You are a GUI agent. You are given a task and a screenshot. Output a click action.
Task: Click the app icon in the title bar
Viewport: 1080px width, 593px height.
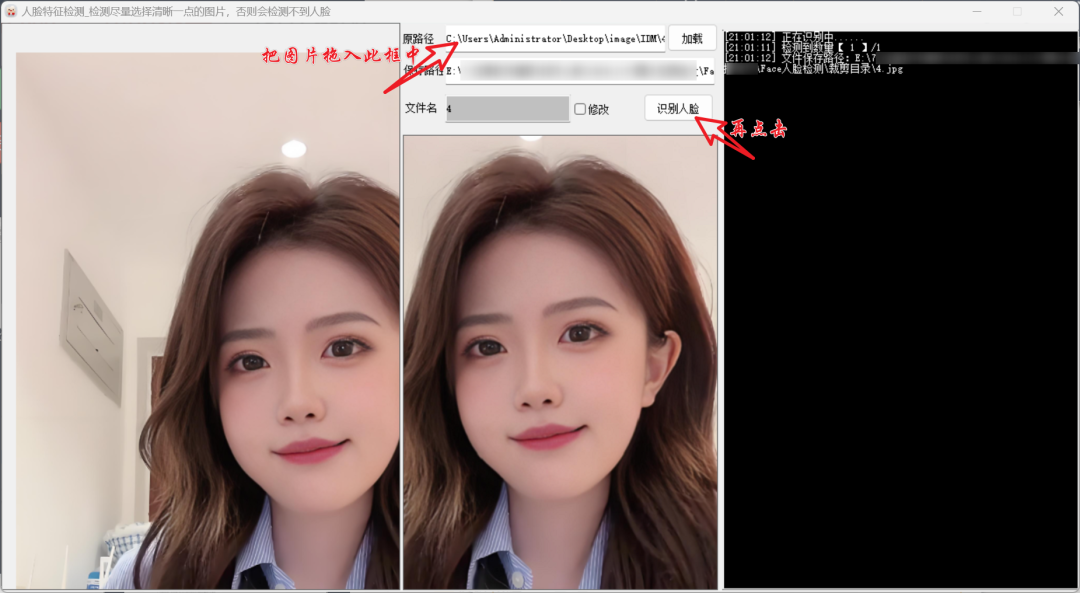pyautogui.click(x=10, y=12)
